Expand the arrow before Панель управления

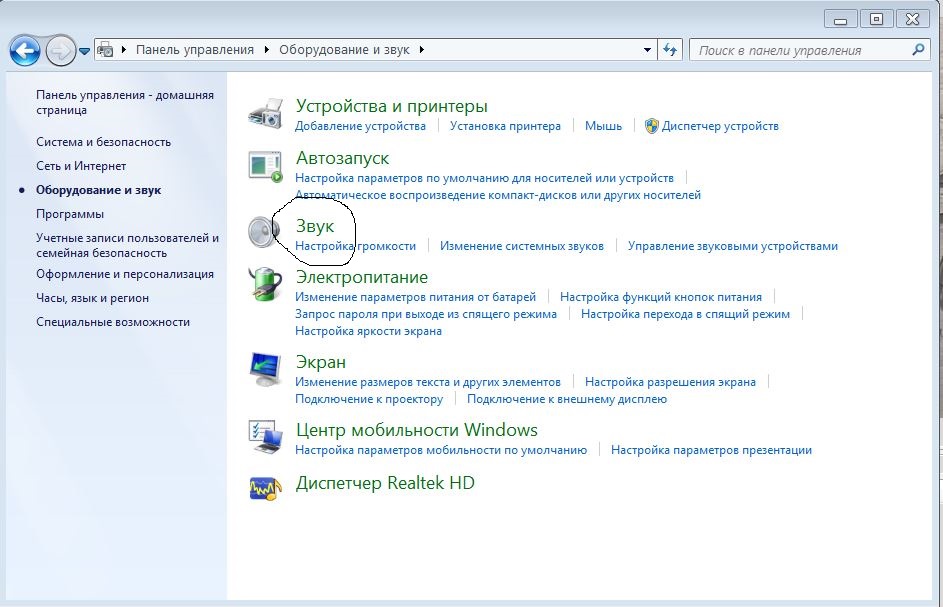click(124, 50)
